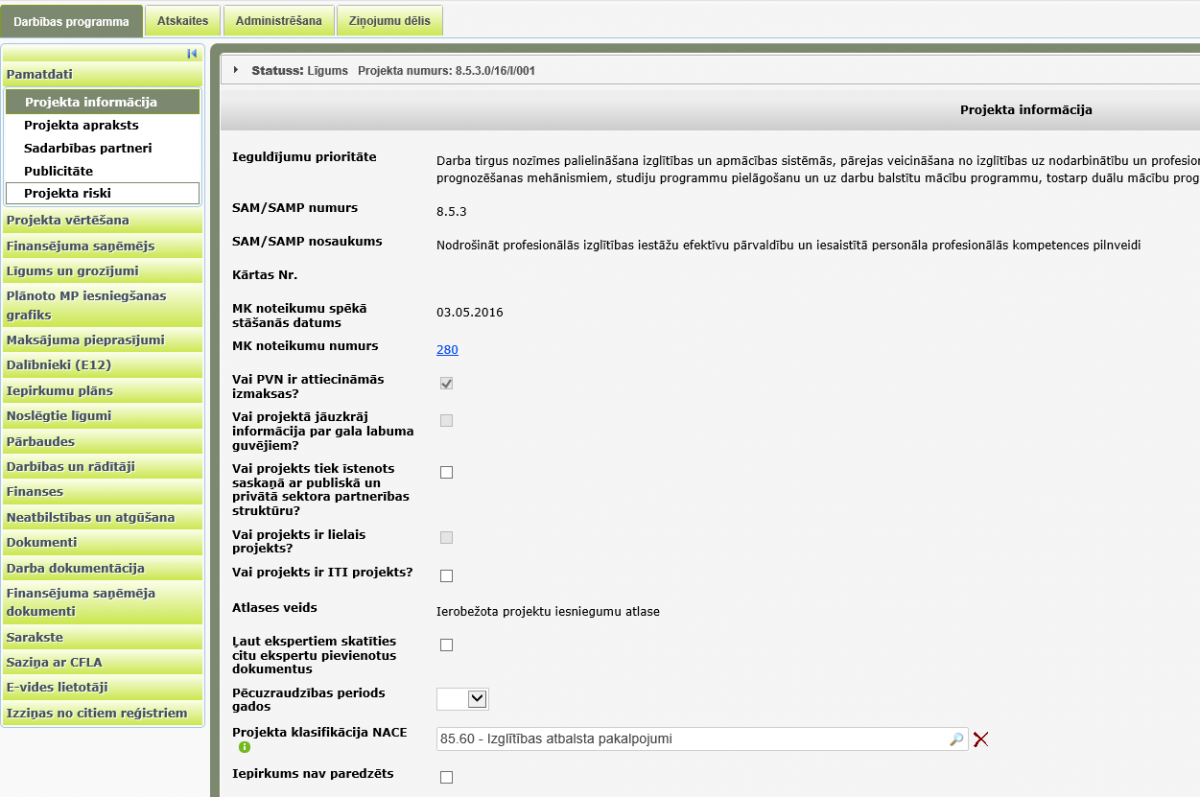Switch to the Atskaites tab
1200x797 pixels.
(181, 21)
